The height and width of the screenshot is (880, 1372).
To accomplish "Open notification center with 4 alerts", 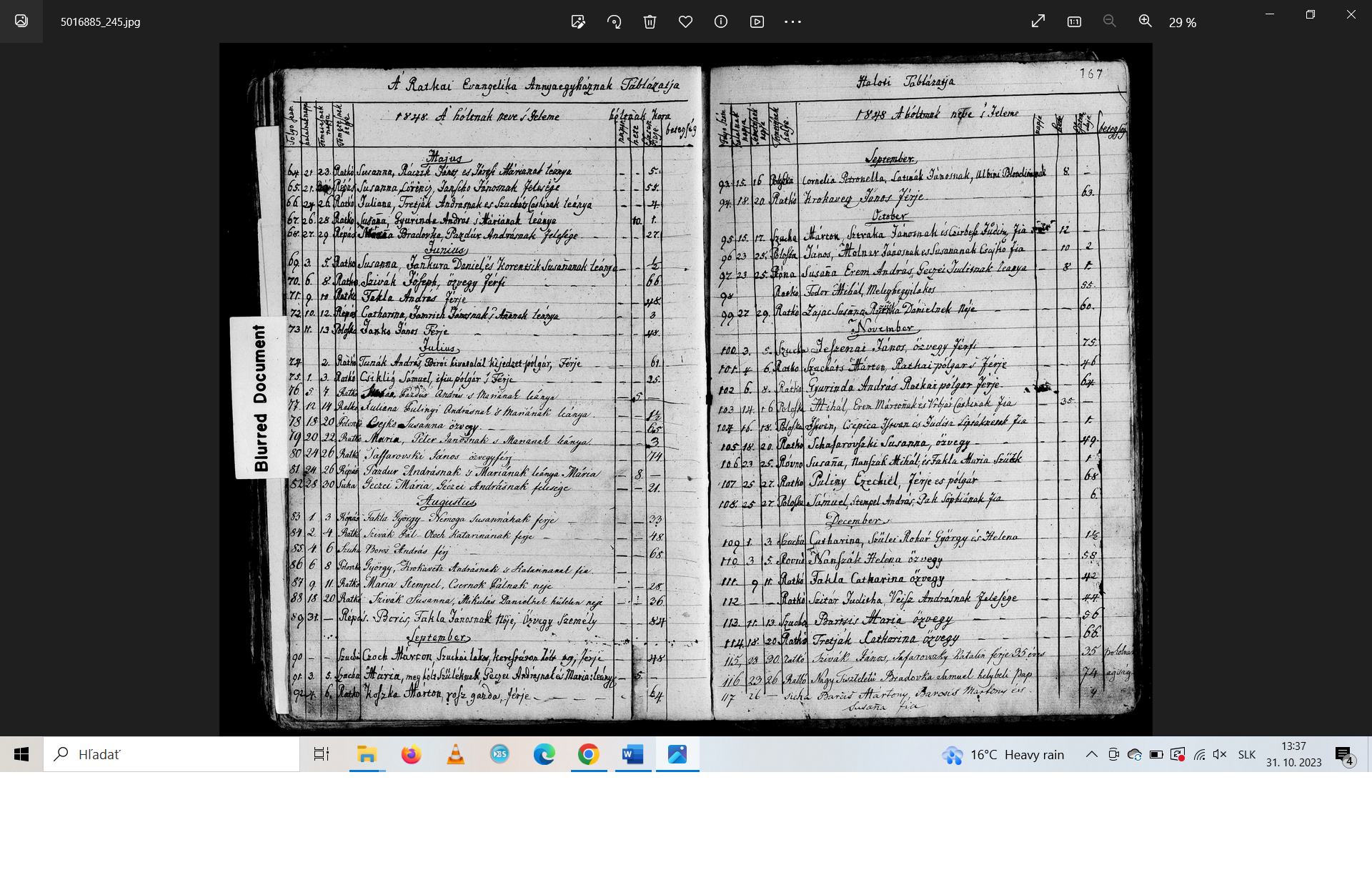I will (1344, 755).
